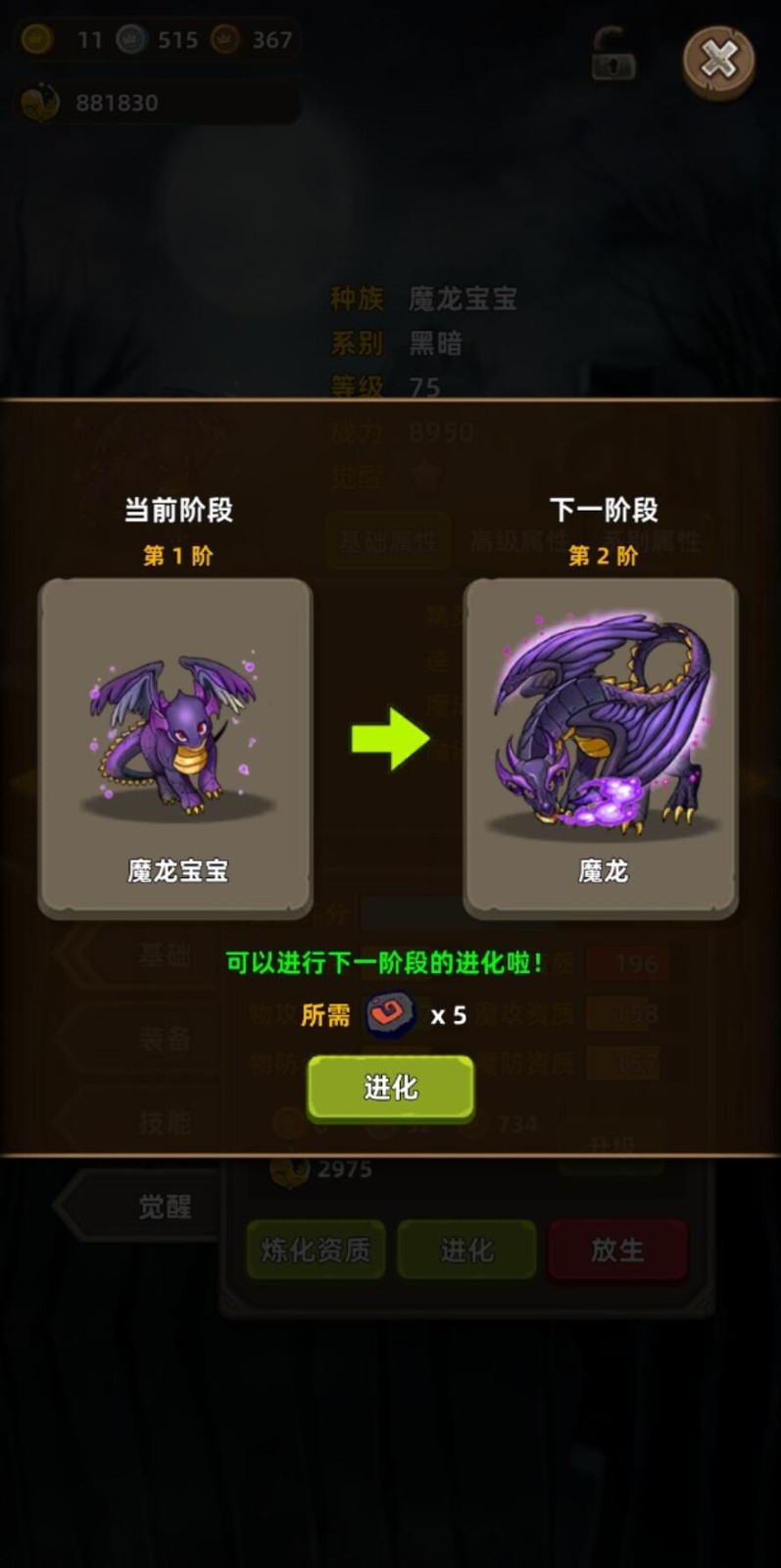This screenshot has width=781, height=1568.
Task: Tap the evolution stone material icon
Action: click(x=390, y=1014)
